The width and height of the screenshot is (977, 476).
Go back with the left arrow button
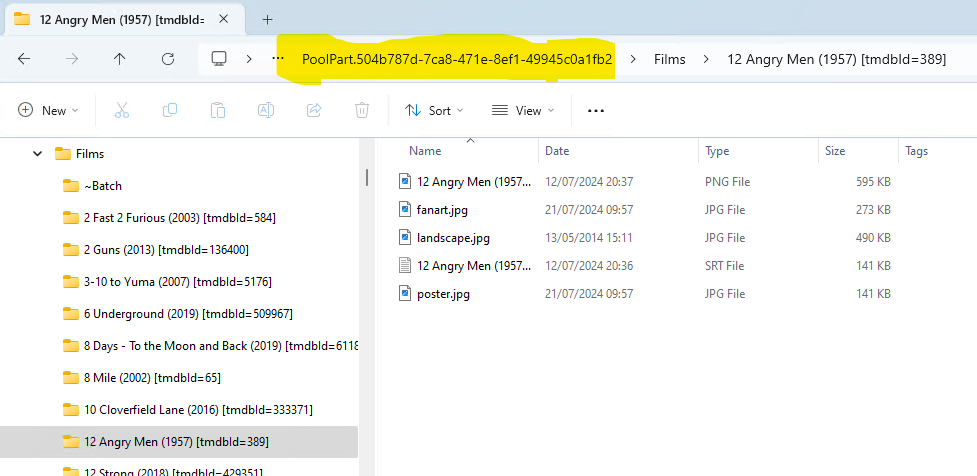coord(24,59)
